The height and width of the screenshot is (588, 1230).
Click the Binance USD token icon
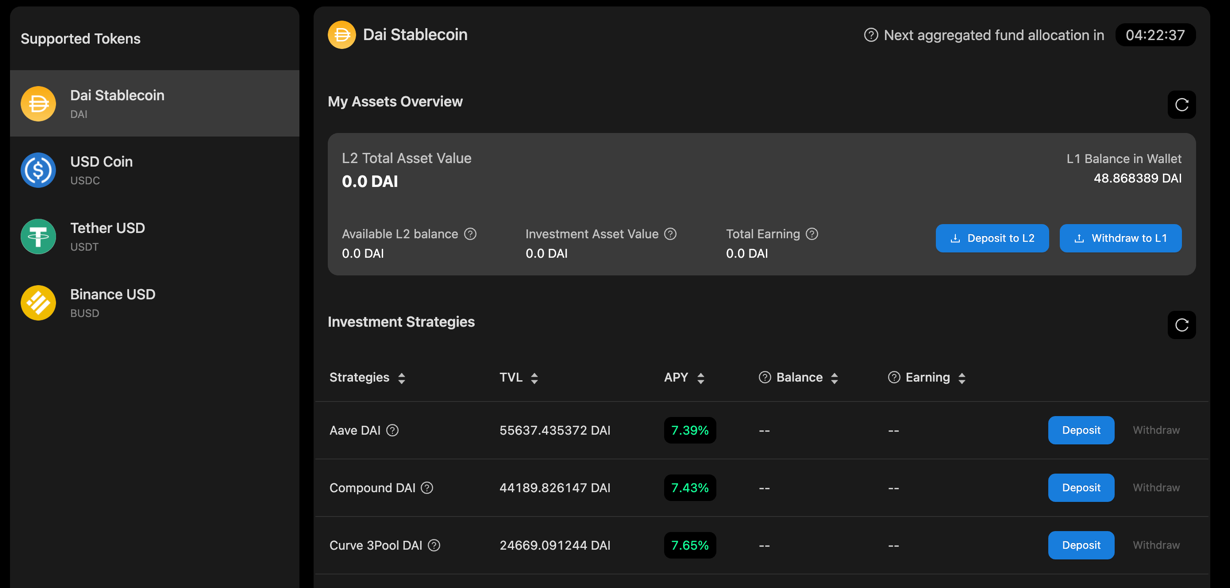(x=39, y=303)
